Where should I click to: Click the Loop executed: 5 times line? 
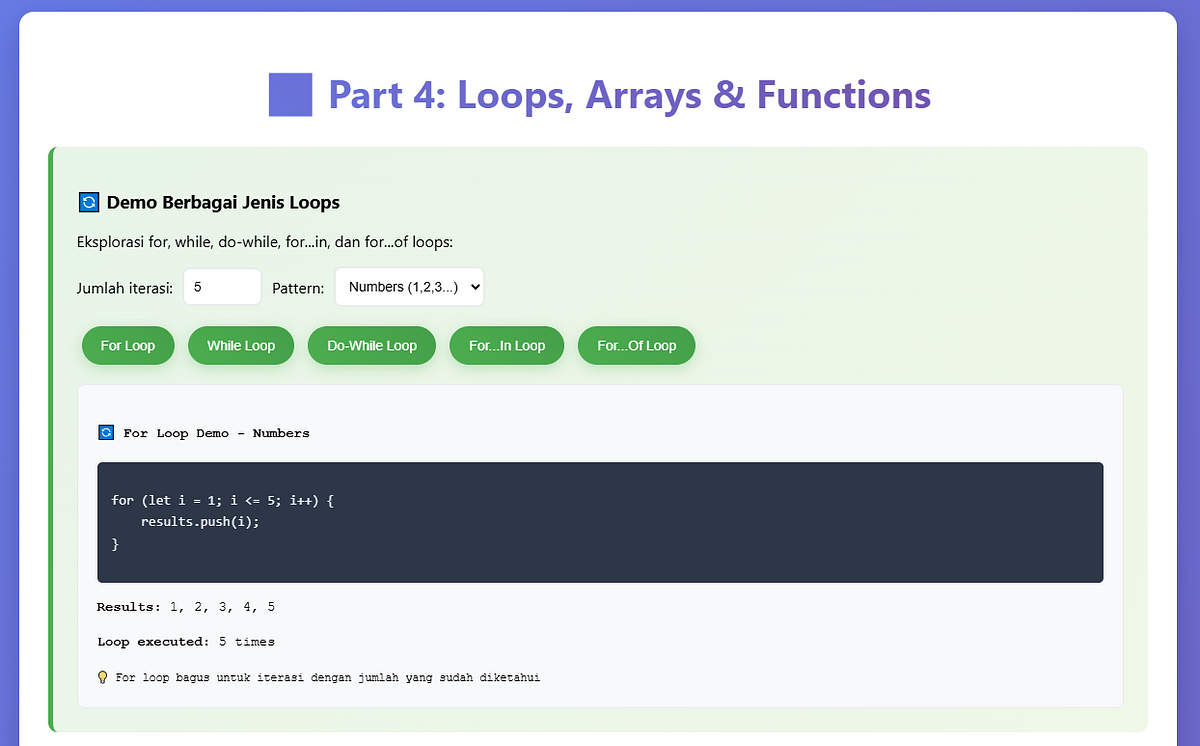pos(186,642)
